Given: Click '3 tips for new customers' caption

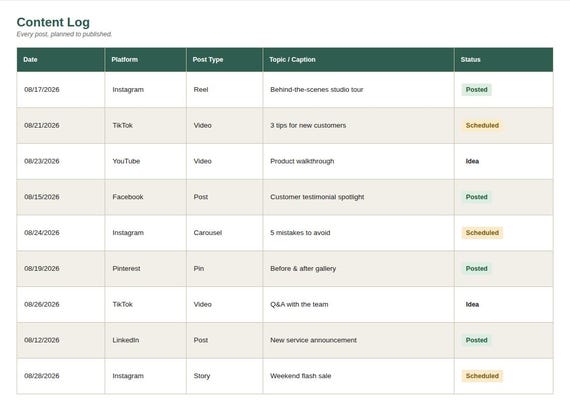Looking at the screenshot, I should click(308, 125).
